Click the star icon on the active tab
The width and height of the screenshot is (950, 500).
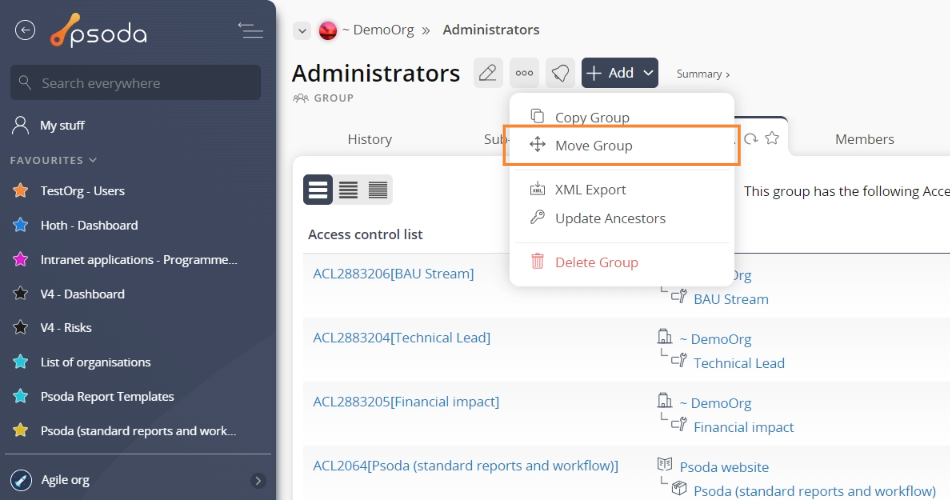(772, 139)
